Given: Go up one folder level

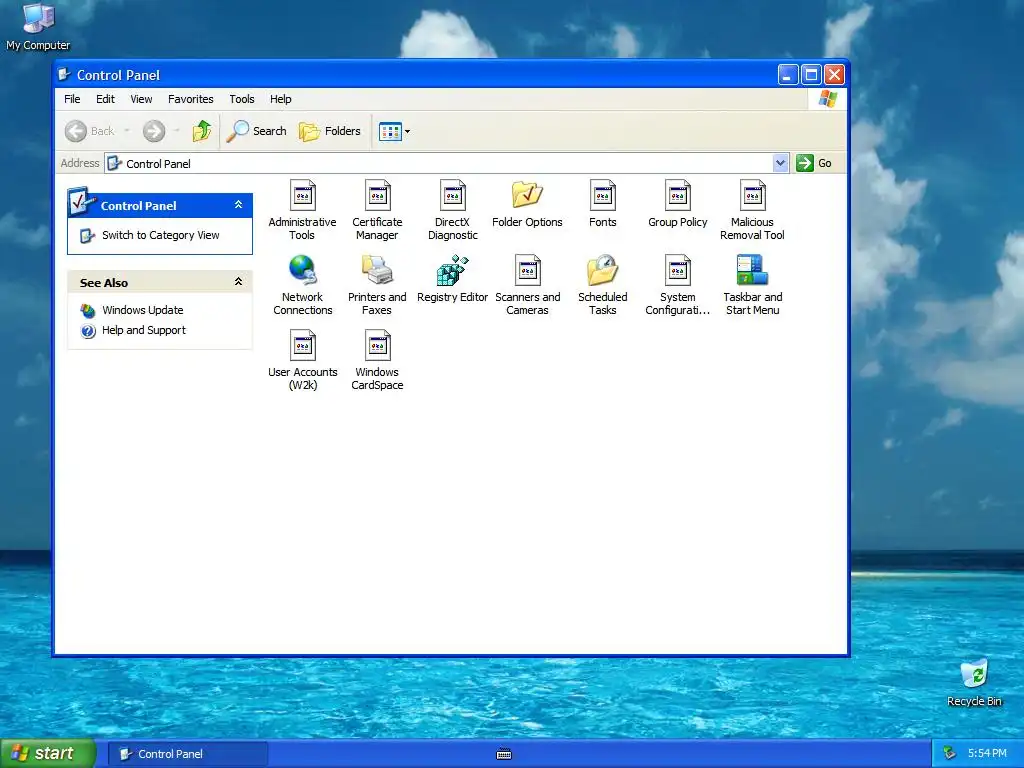Looking at the screenshot, I should click(202, 131).
